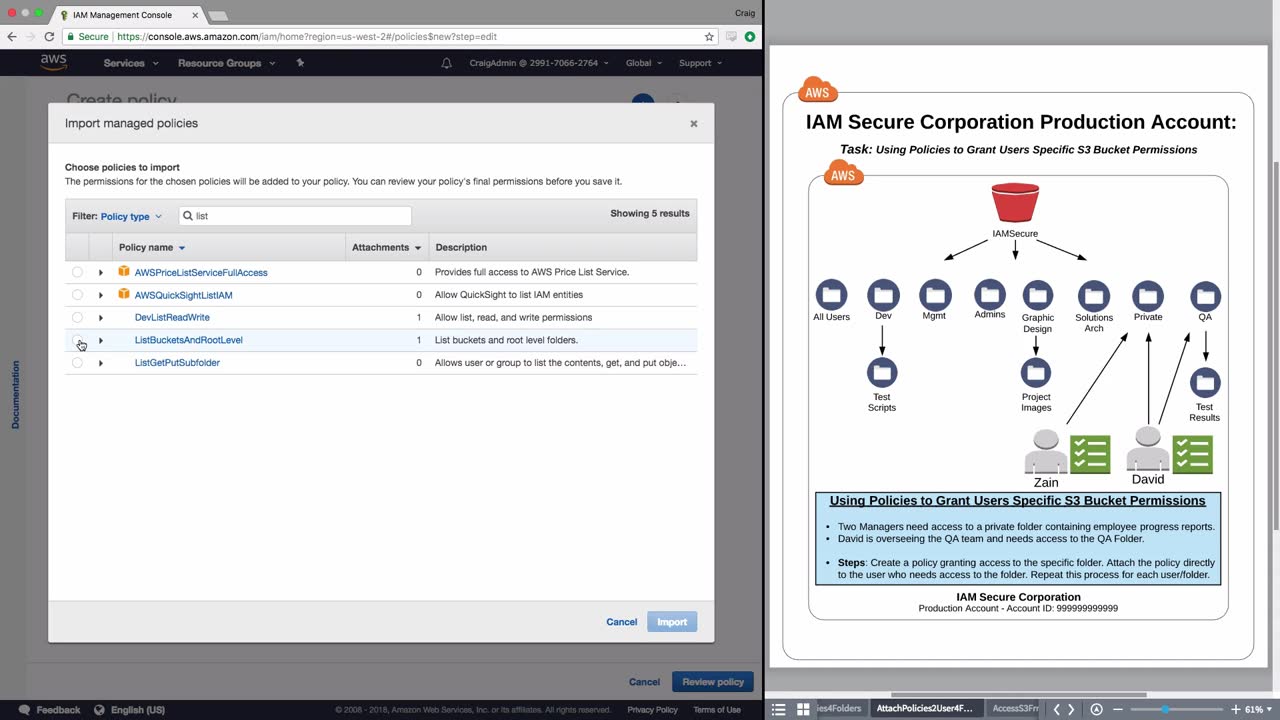
Task: Click the David user icon in diagram
Action: point(1148,448)
